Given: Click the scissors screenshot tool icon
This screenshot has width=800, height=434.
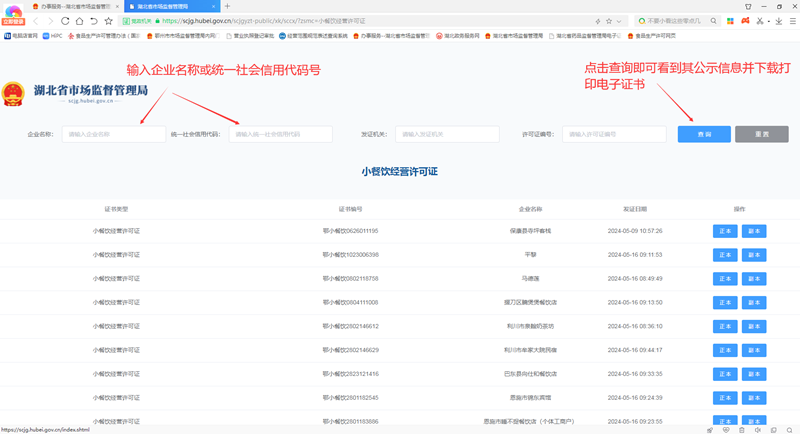Looking at the screenshot, I should 760,20.
